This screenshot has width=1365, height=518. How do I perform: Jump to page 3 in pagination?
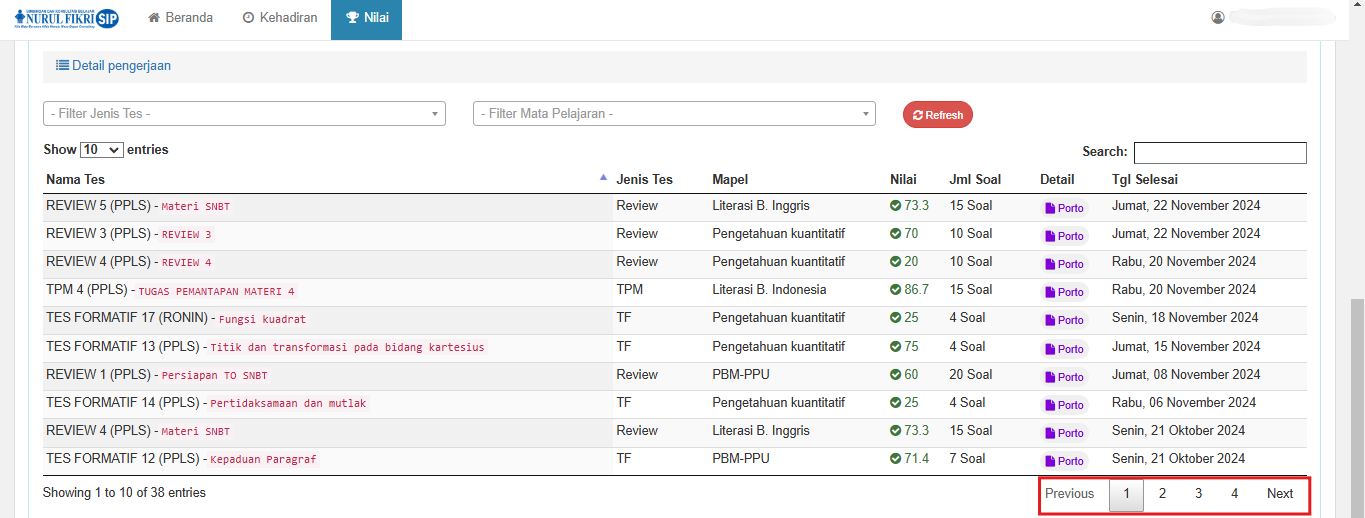pyautogui.click(x=1198, y=494)
